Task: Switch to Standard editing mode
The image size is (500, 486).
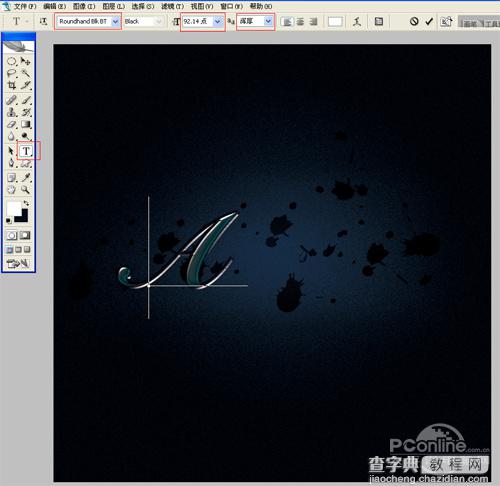Action: 12,236
